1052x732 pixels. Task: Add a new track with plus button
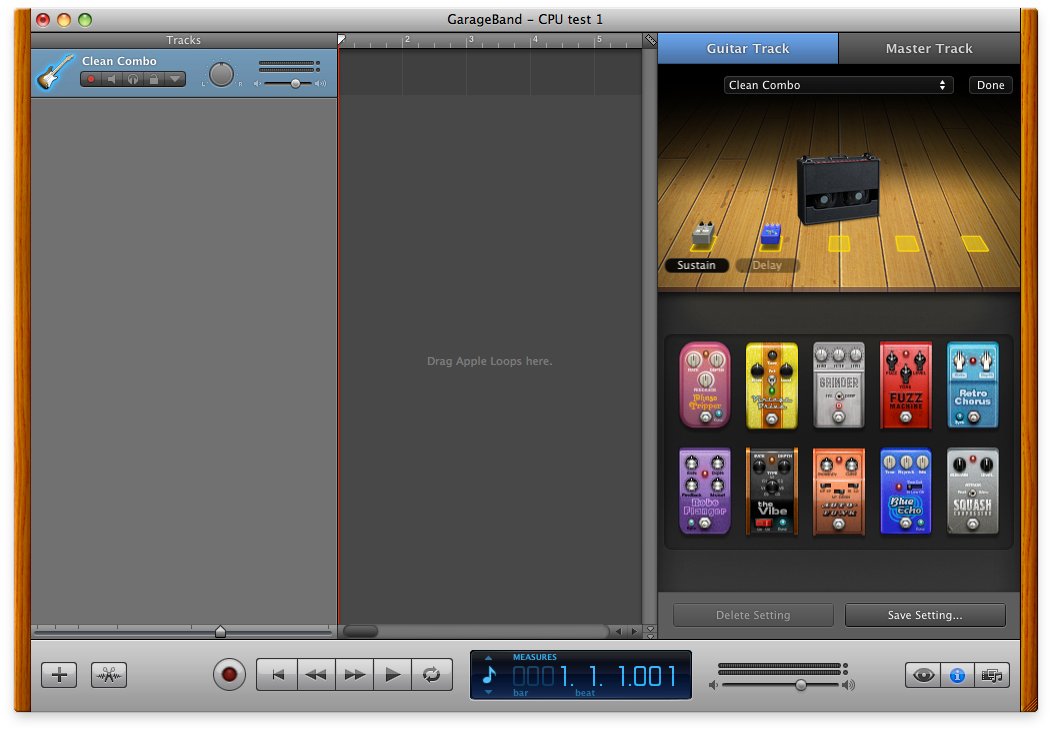coord(59,675)
